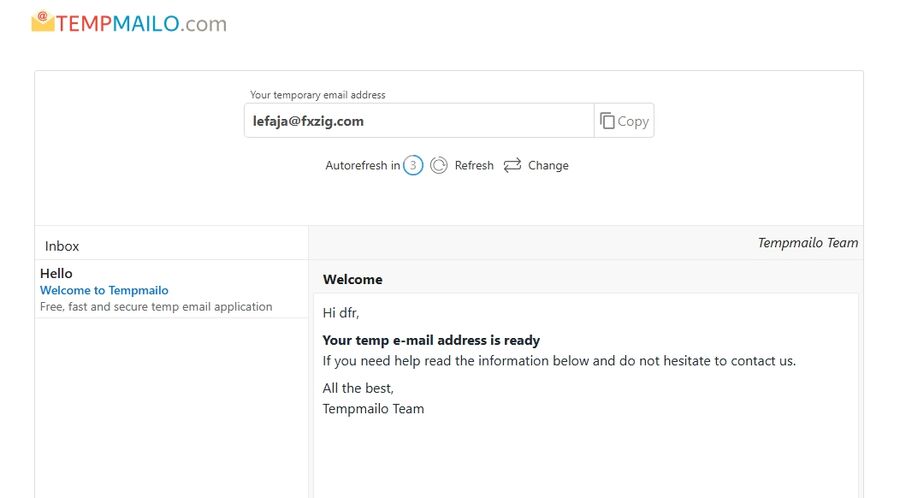The image size is (900, 498).
Task: Click the Tempmailo Team sender name
Action: click(x=808, y=243)
